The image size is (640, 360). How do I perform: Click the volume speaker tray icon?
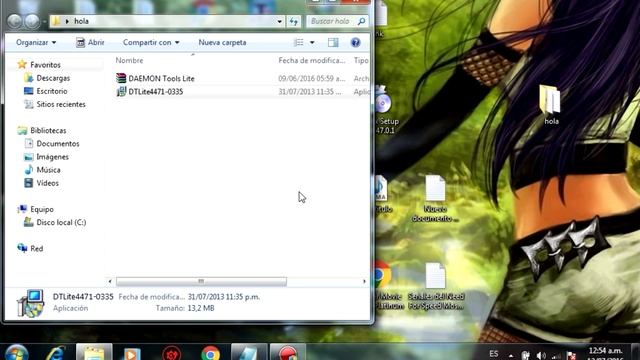pos(541,356)
